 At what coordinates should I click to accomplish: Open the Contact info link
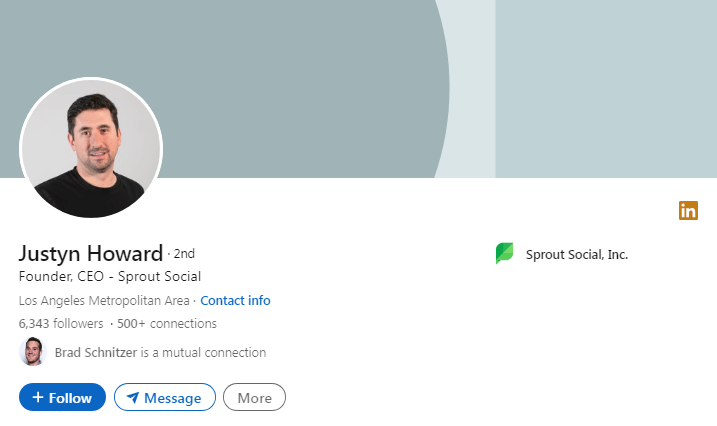[x=235, y=300]
